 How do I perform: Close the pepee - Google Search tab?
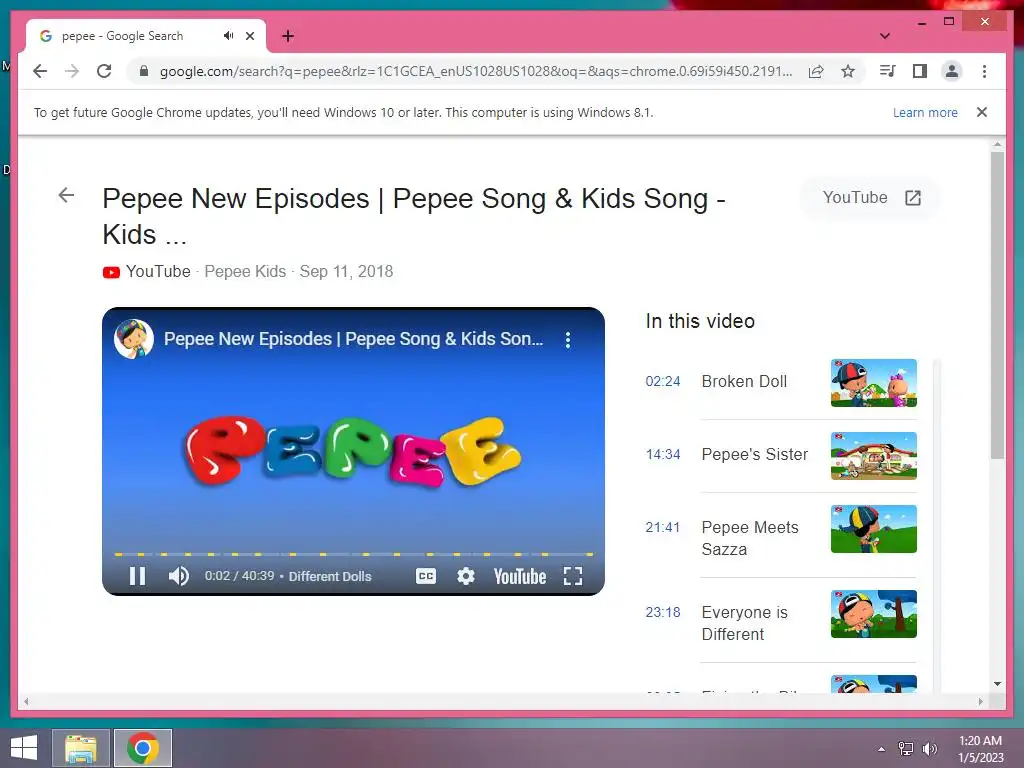(250, 36)
